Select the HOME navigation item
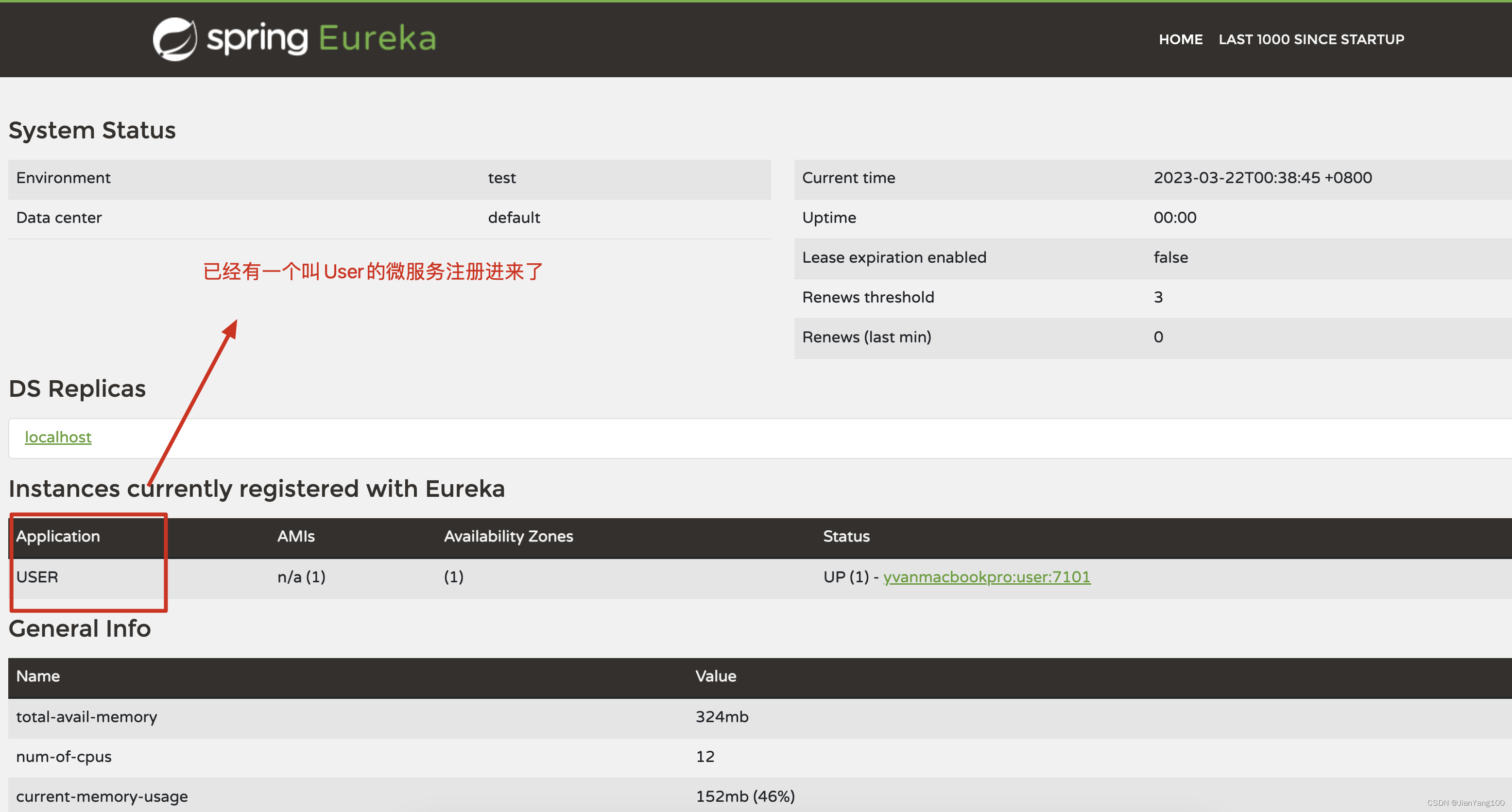Viewport: 1512px width, 812px height. [x=1180, y=39]
